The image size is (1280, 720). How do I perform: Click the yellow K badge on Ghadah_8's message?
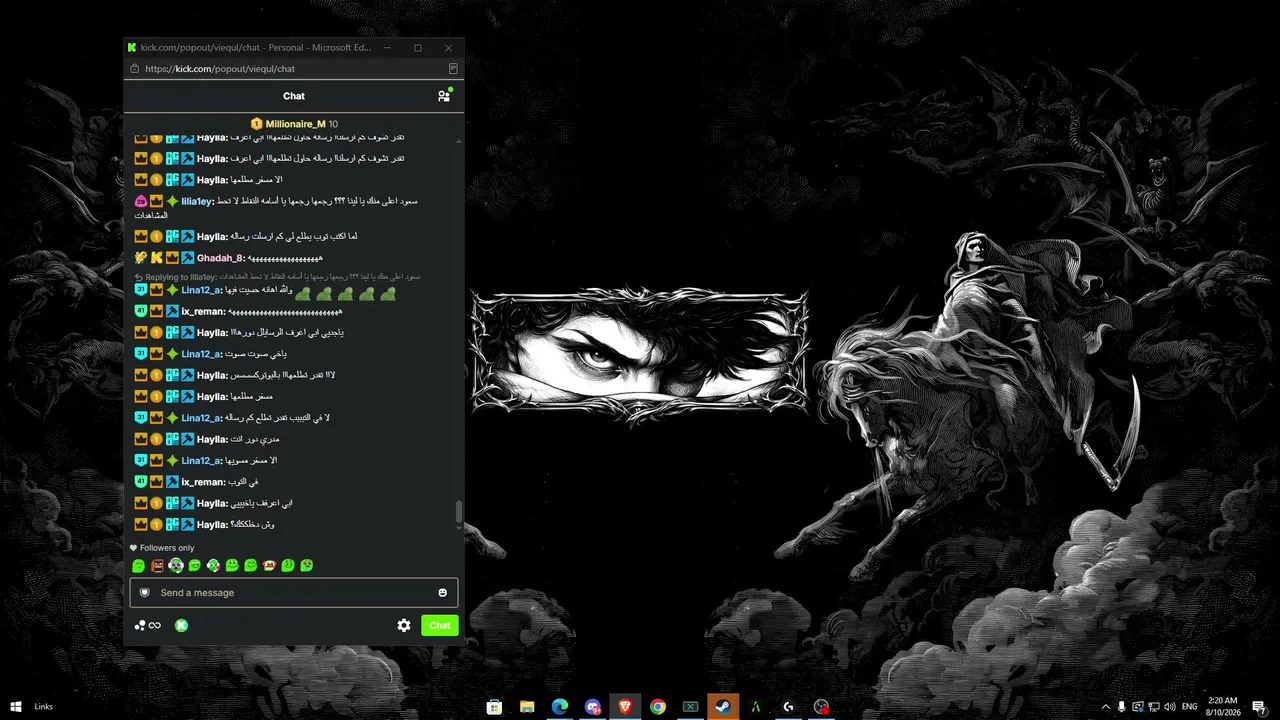point(157,258)
